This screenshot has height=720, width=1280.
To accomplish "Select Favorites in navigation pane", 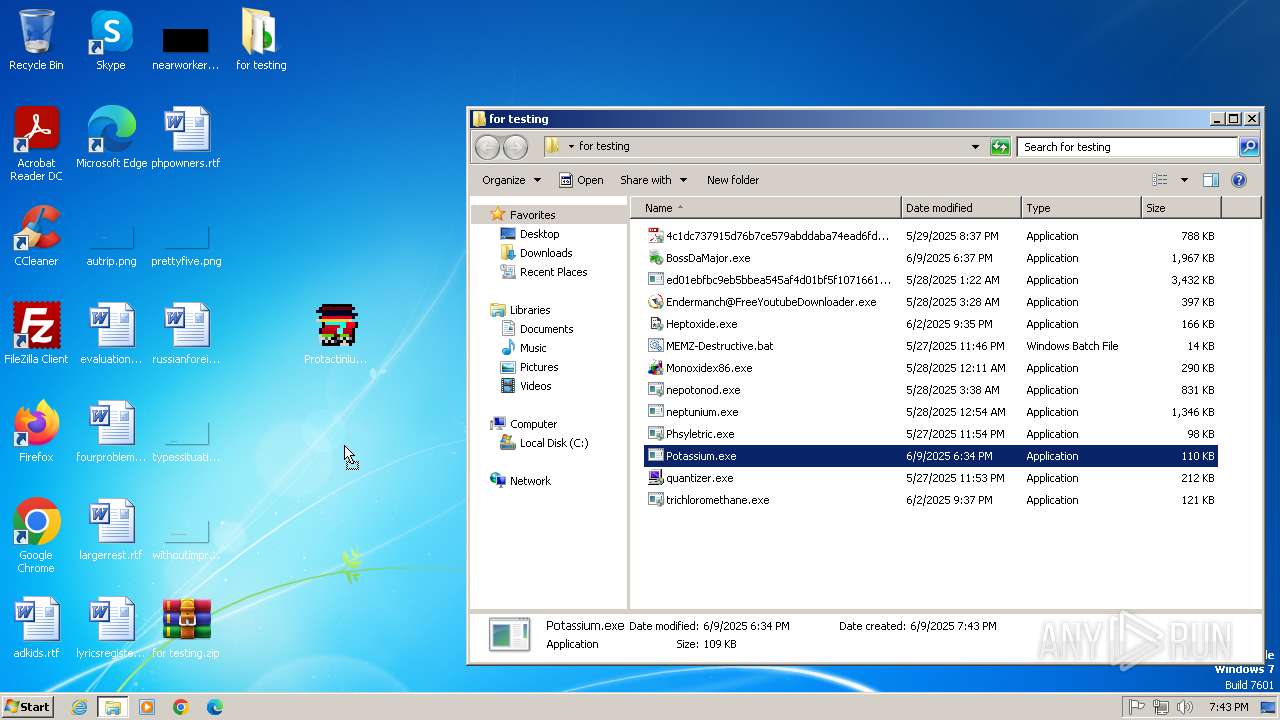I will (533, 215).
